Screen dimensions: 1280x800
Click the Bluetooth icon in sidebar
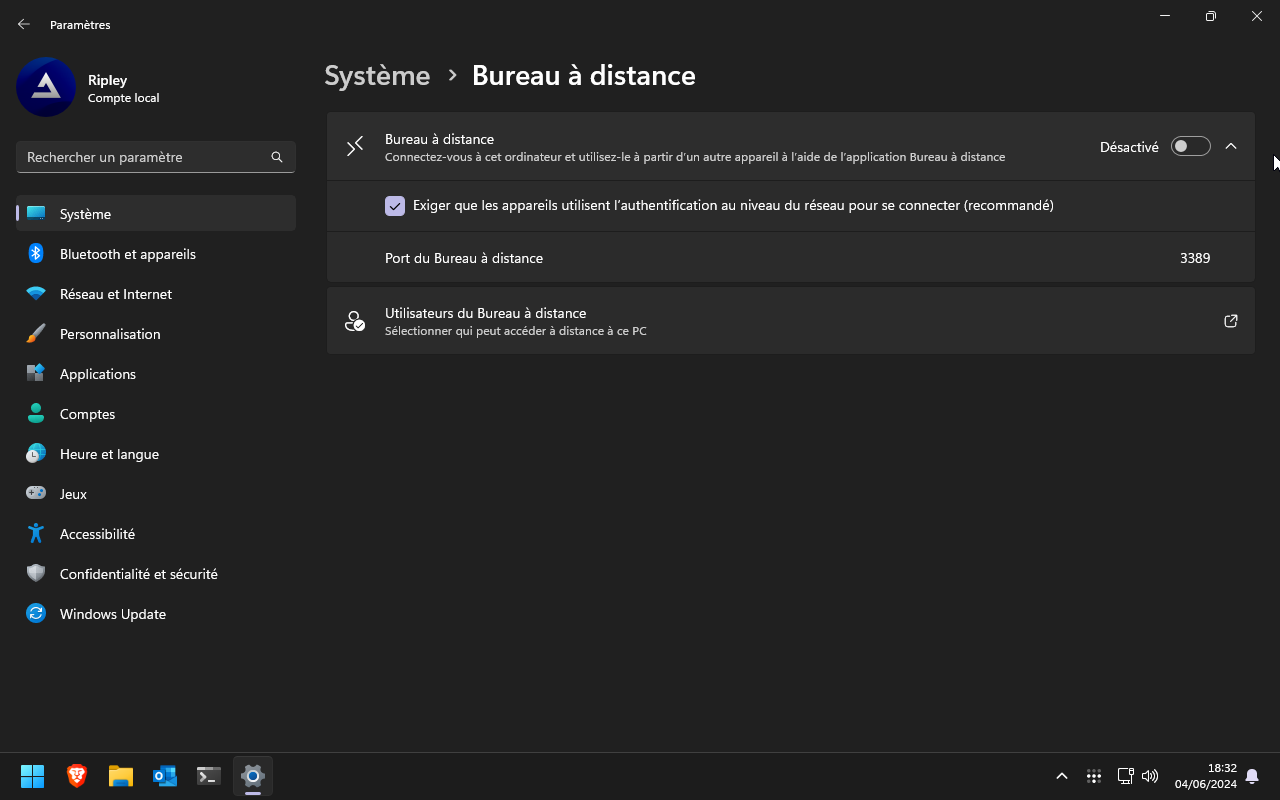36,254
